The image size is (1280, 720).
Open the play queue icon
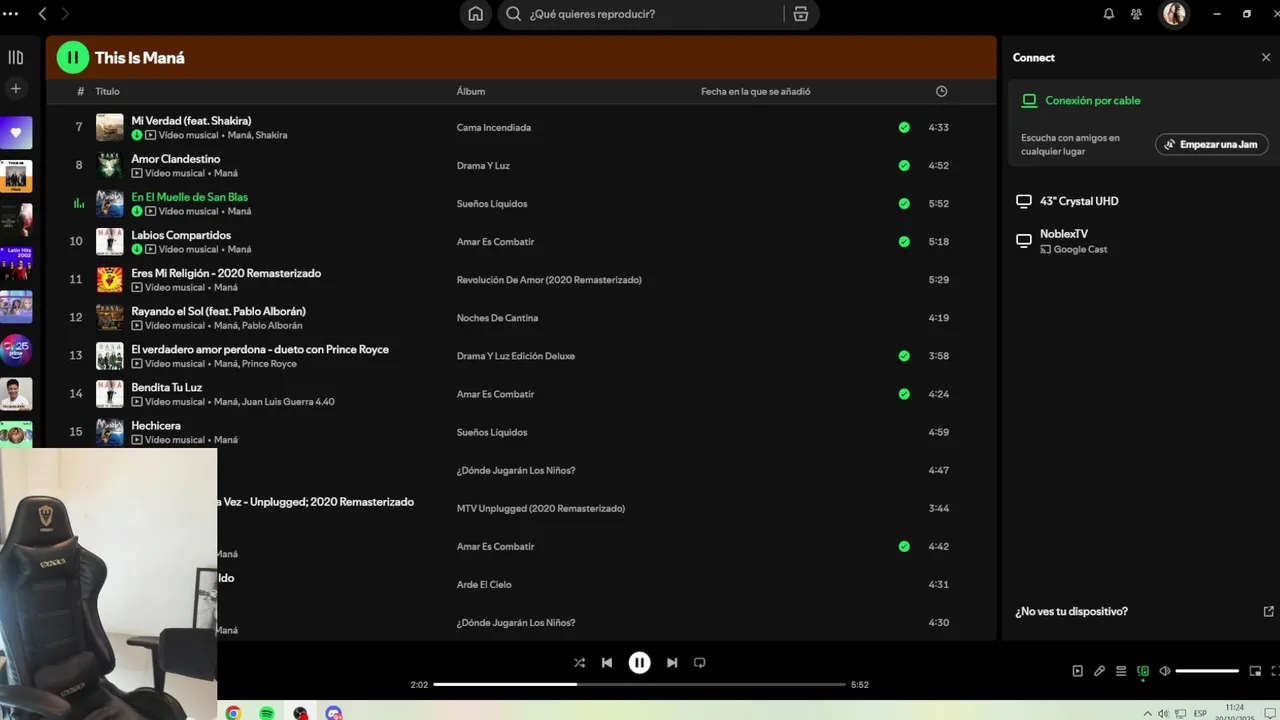click(x=1121, y=671)
